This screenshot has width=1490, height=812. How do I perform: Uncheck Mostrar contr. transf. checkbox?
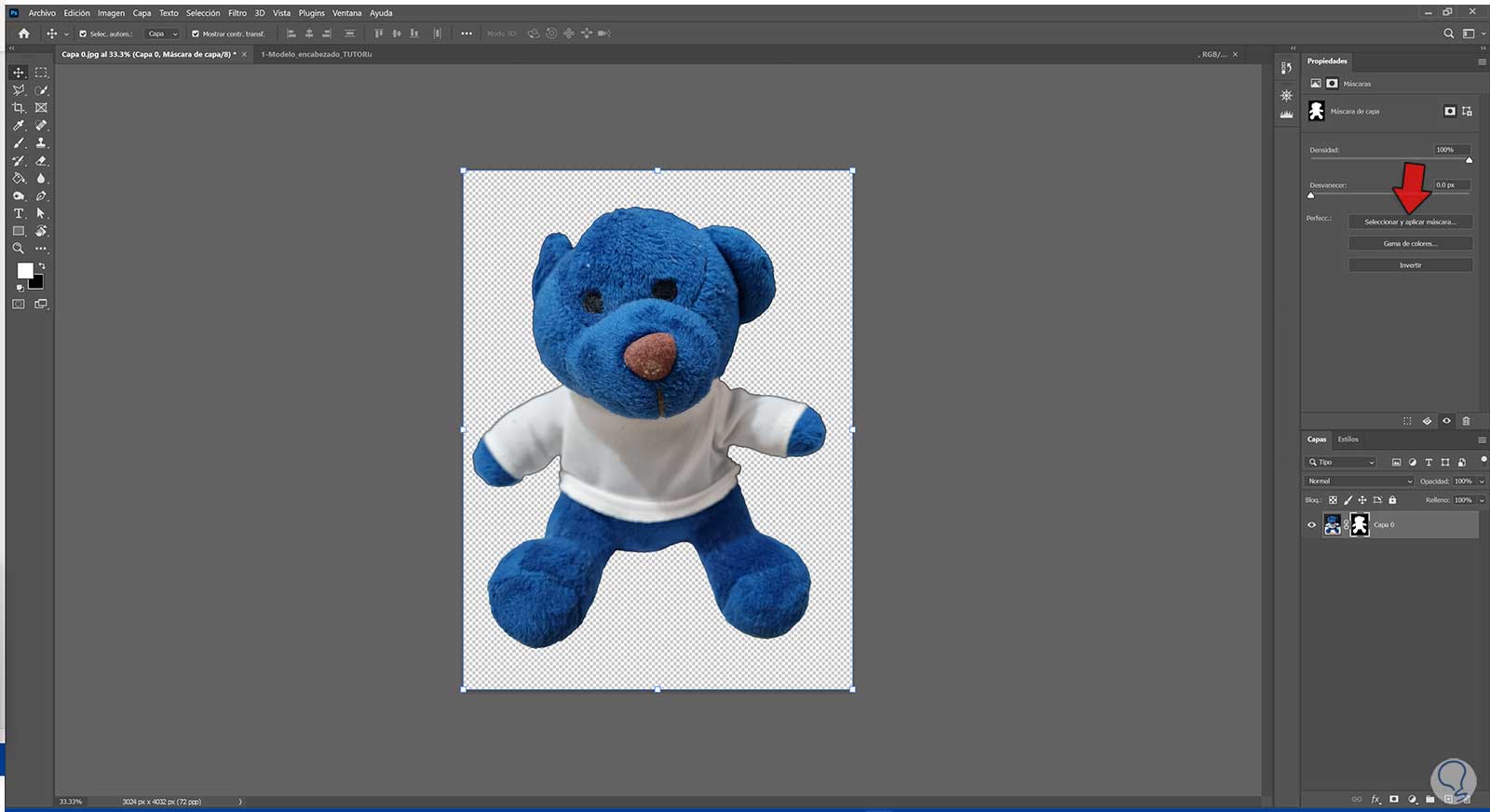coord(196,34)
